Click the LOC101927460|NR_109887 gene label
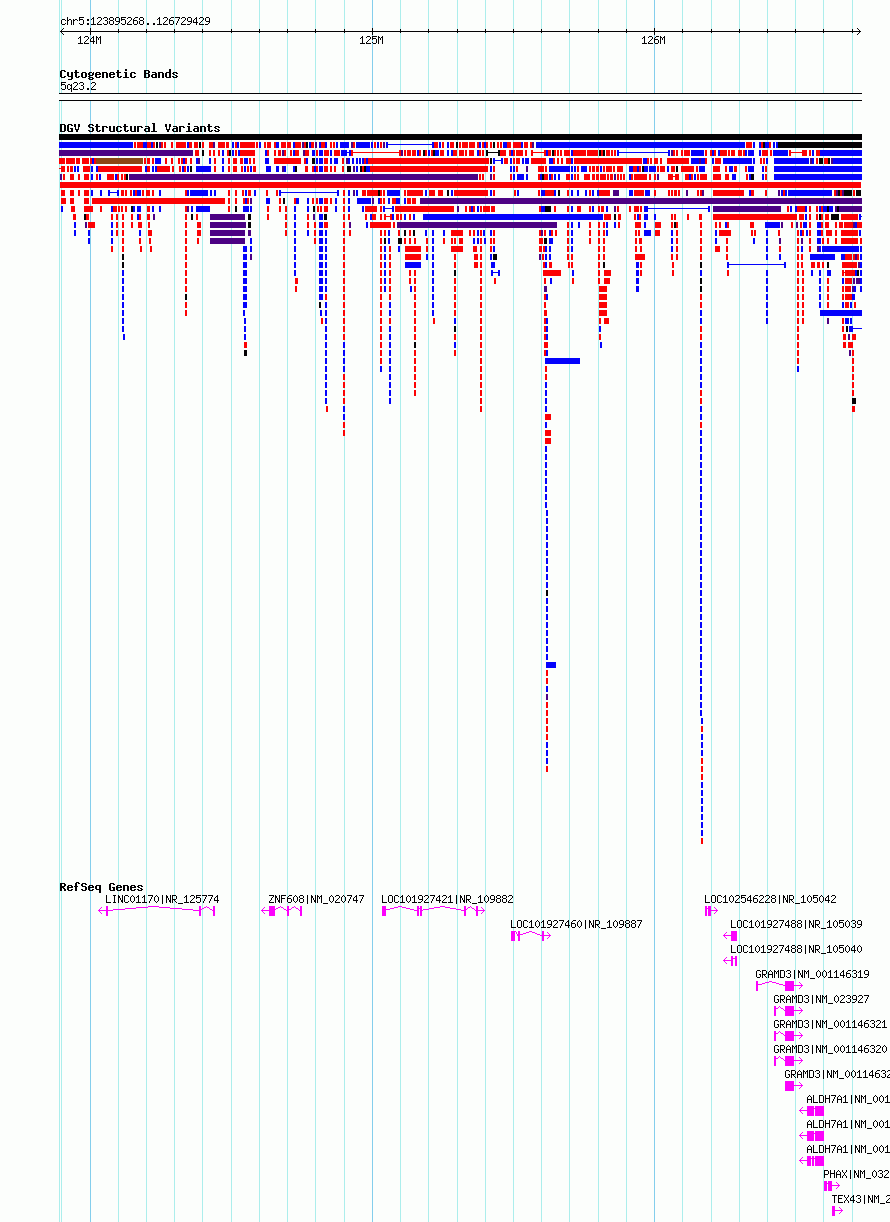890x1222 pixels. tap(576, 924)
